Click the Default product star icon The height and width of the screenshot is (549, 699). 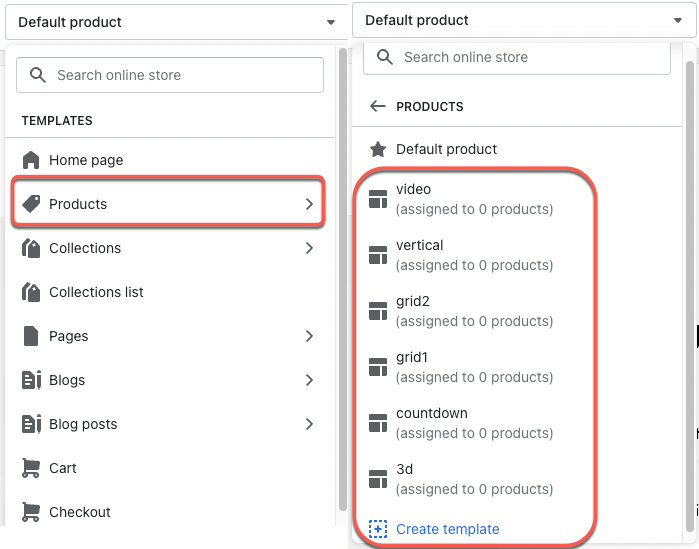pos(378,149)
